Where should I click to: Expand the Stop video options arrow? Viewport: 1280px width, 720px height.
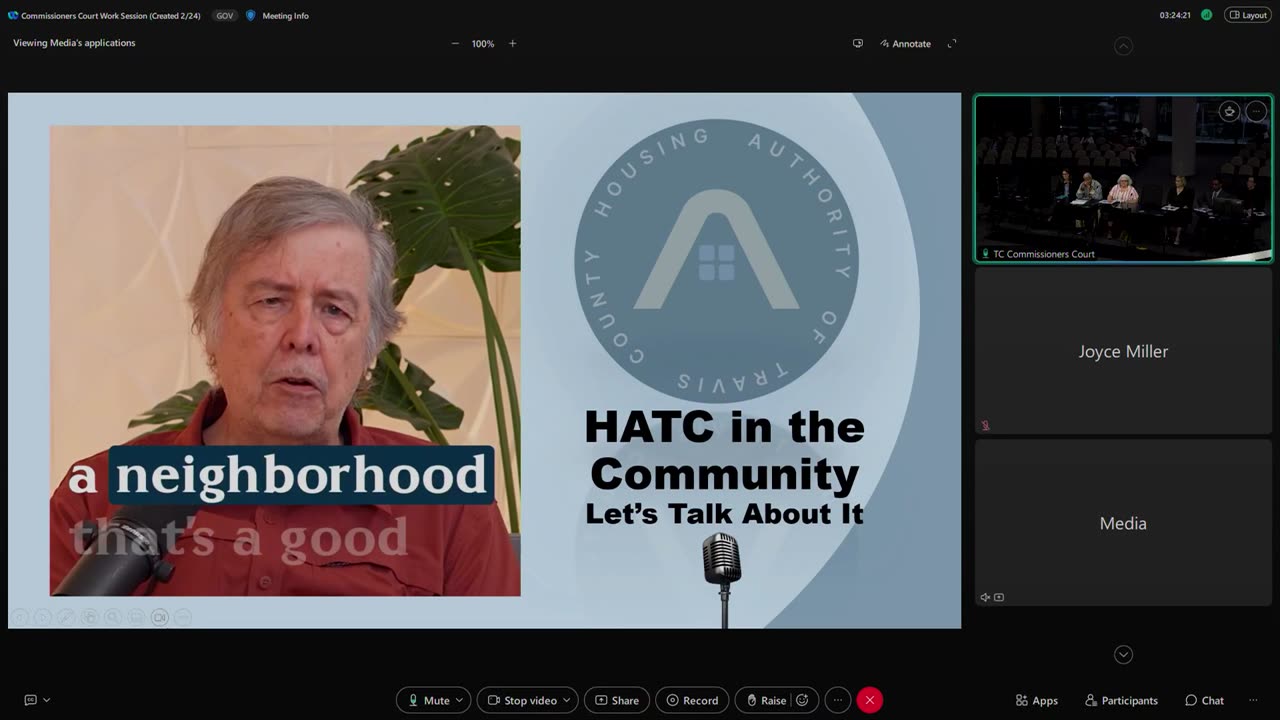pos(568,700)
